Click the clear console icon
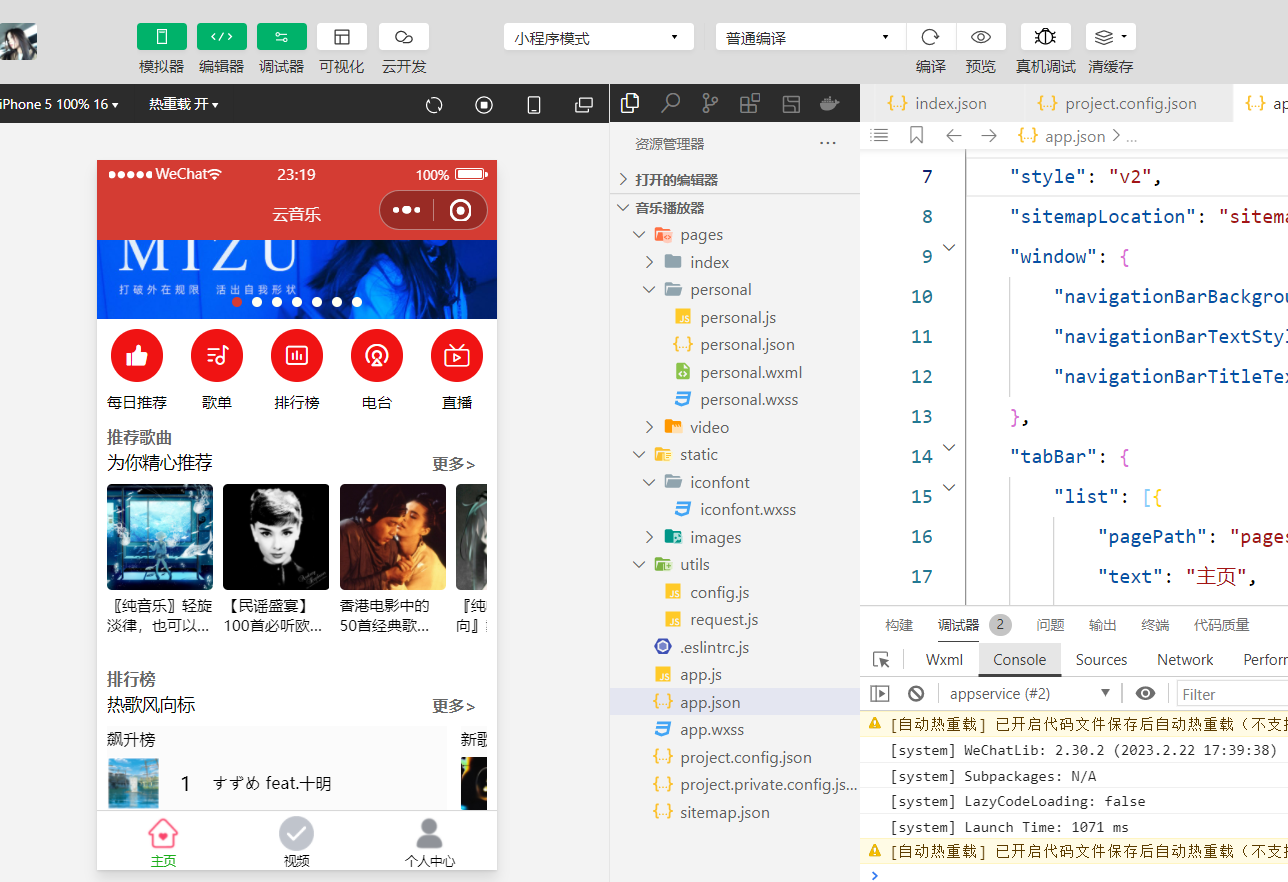The width and height of the screenshot is (1288, 882). click(916, 693)
